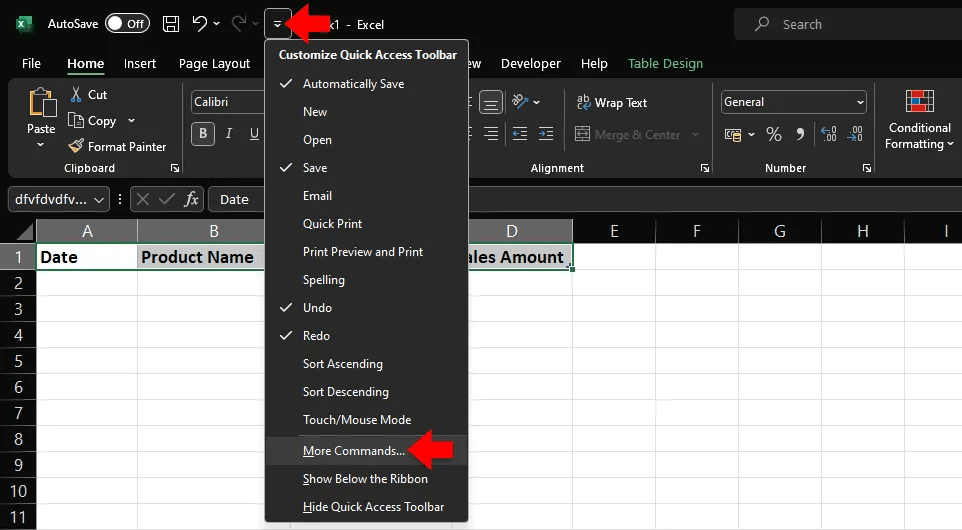
Task: Click the Accounting Number Format icon
Action: [733, 134]
